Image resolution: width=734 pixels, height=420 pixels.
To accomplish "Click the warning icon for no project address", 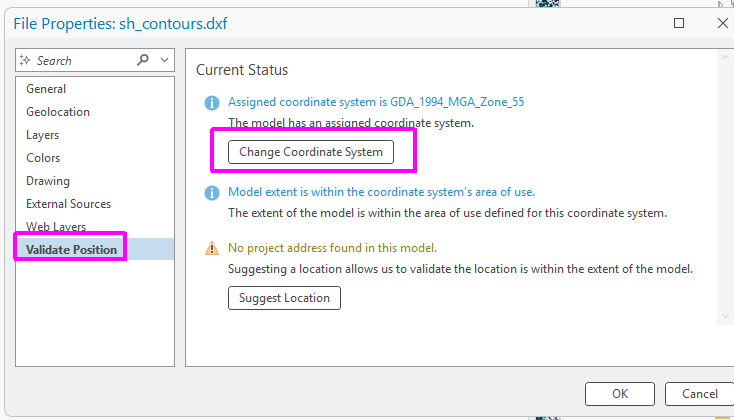I will click(211, 248).
